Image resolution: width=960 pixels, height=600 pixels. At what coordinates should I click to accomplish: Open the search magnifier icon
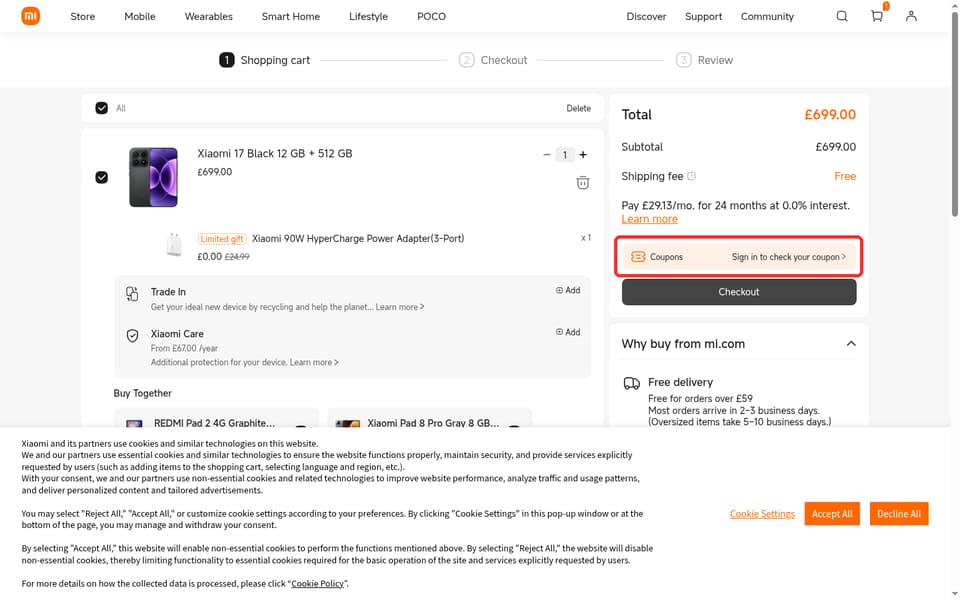[x=842, y=16]
